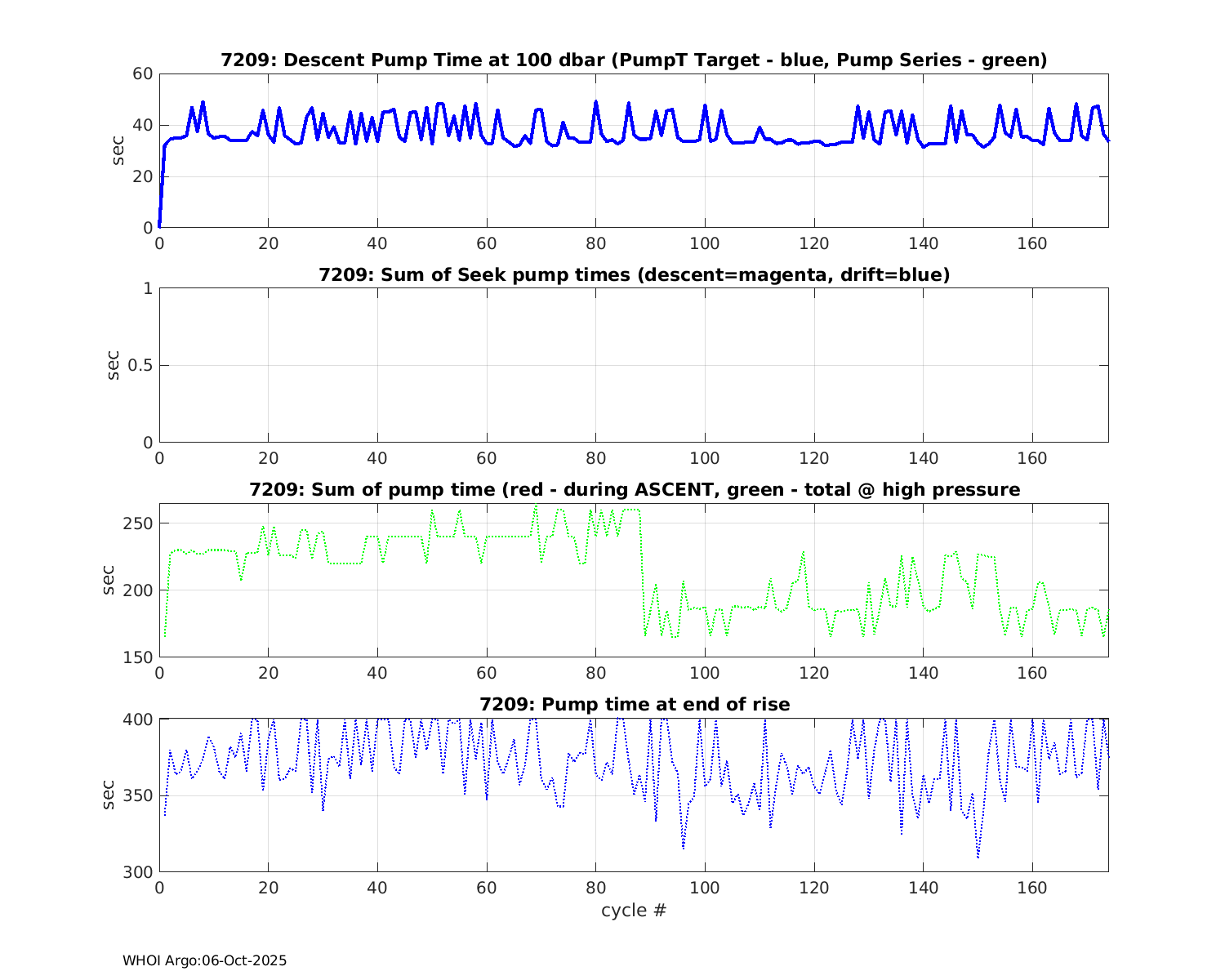The width and height of the screenshot is (1225, 980).
Task: Click the lowest dip near cycle 150 in bottom plot
Action: click(x=978, y=856)
